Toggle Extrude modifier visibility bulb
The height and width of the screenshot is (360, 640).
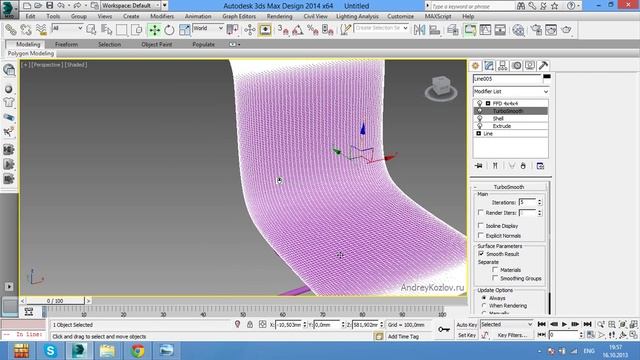tap(480, 126)
